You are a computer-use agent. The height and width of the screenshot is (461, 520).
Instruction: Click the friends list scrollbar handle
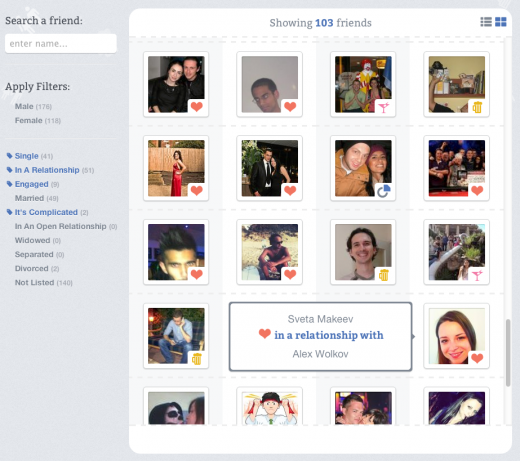(508, 353)
